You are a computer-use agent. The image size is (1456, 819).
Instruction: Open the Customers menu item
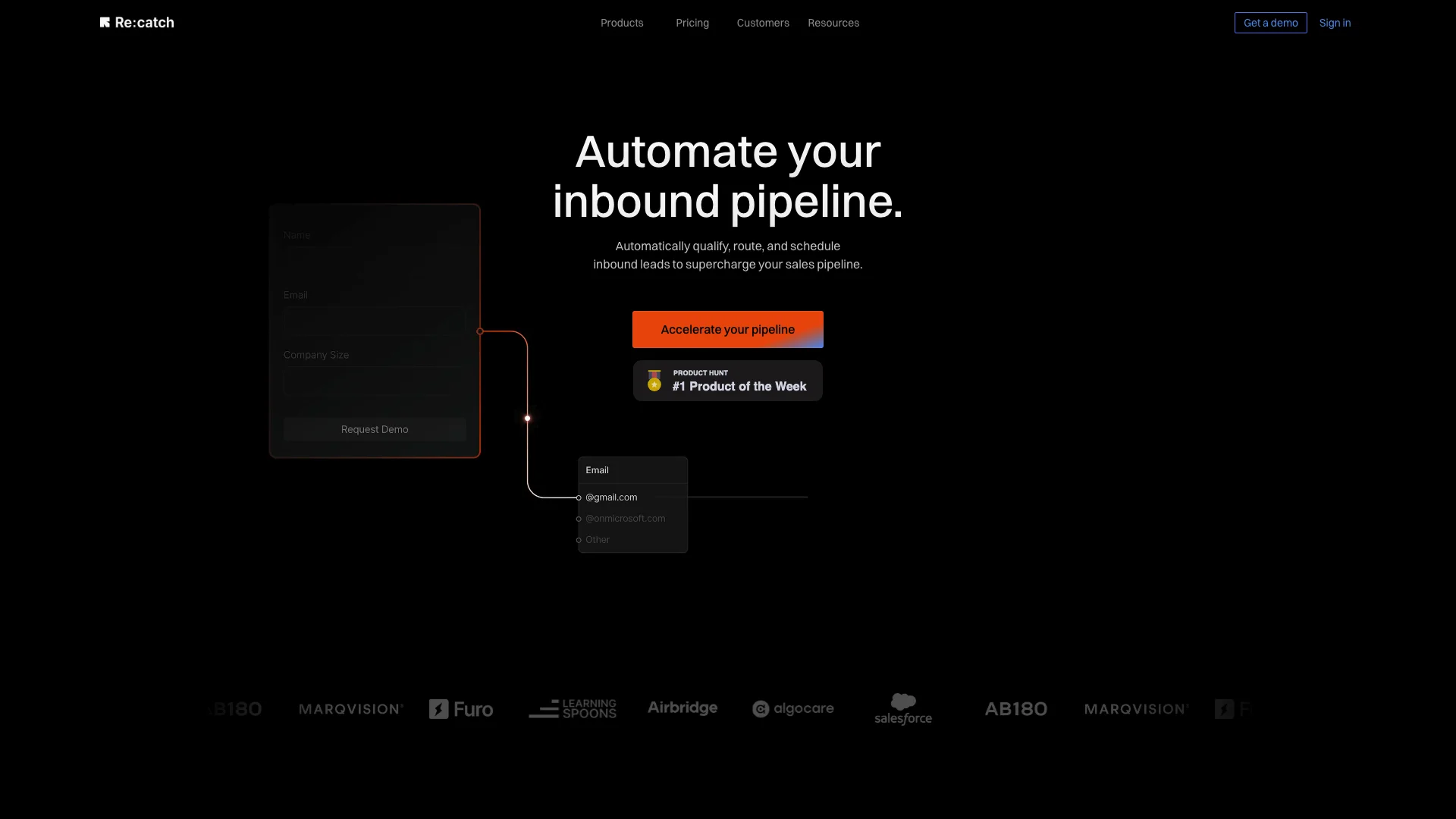click(763, 22)
